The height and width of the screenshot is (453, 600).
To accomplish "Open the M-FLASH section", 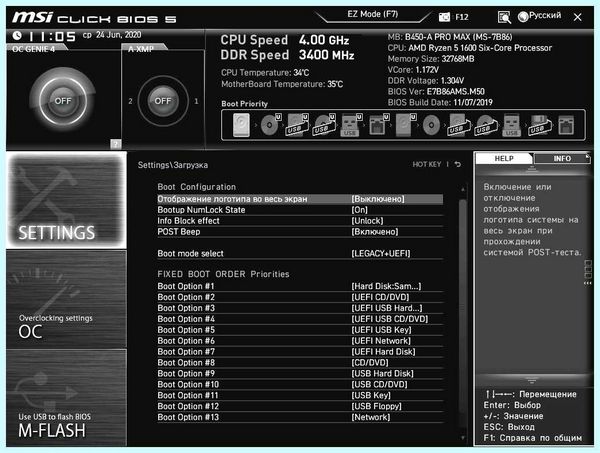I will pos(66,398).
